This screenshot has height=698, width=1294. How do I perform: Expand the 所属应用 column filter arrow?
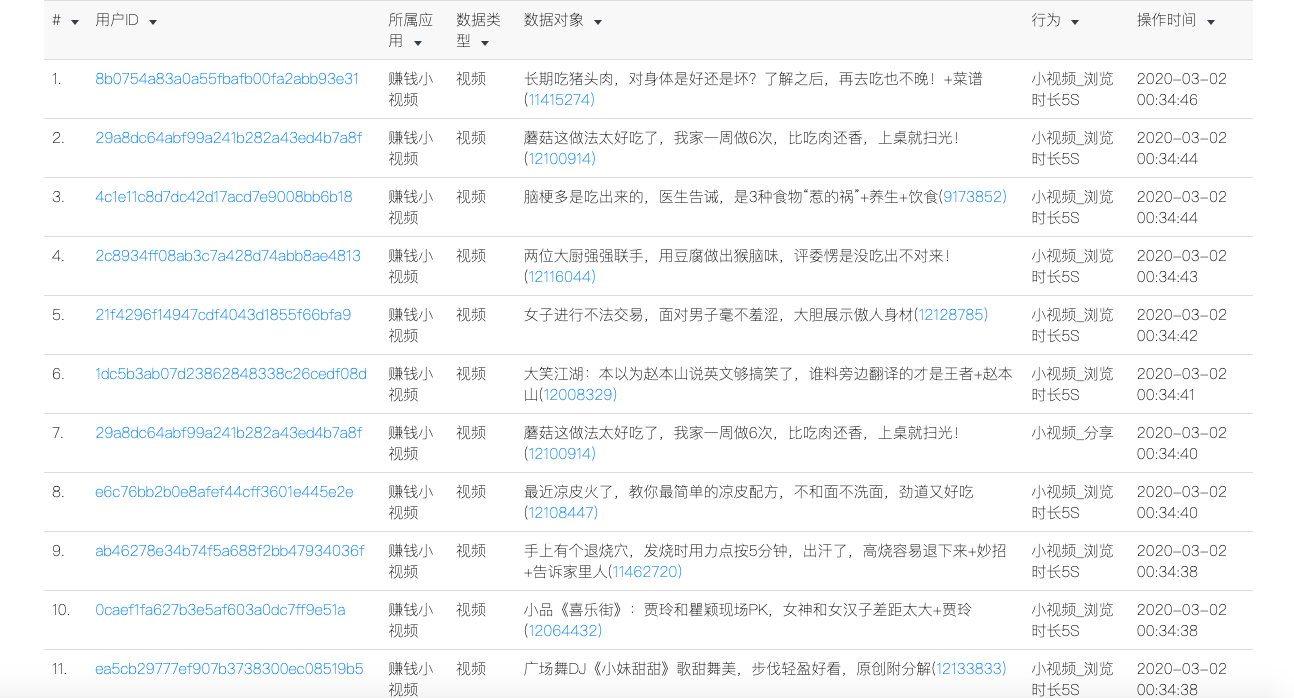(x=418, y=43)
